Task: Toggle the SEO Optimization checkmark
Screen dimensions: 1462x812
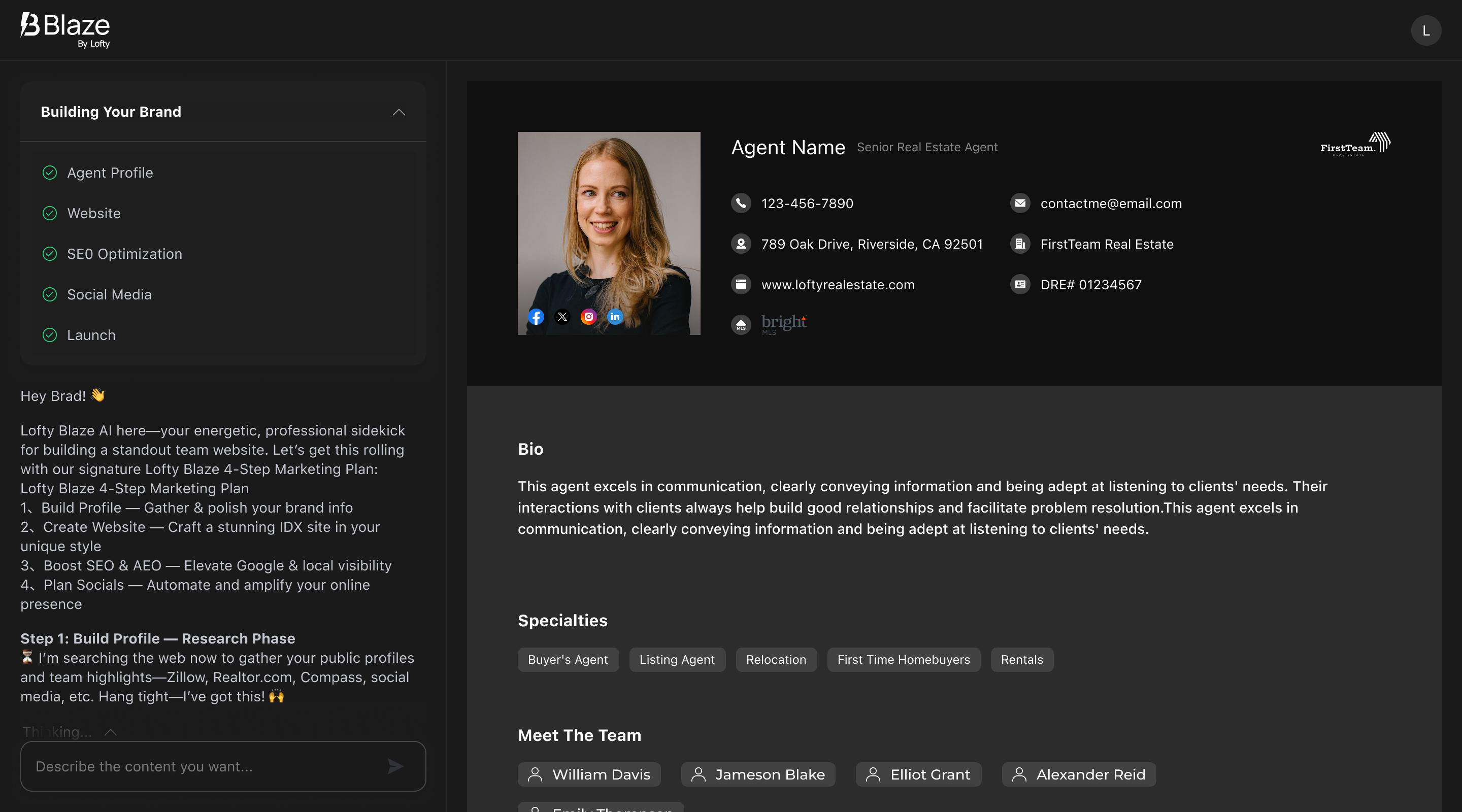Action: point(50,254)
